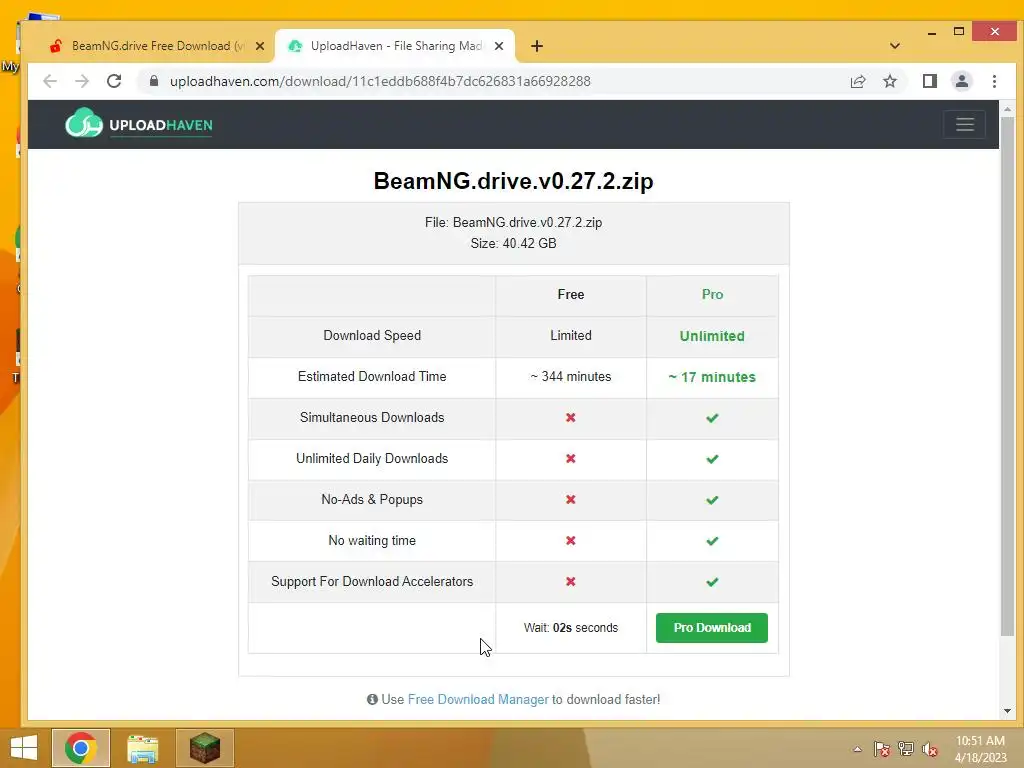The height and width of the screenshot is (768, 1024).
Task: Open Chrome three-dot menu
Action: 994,81
